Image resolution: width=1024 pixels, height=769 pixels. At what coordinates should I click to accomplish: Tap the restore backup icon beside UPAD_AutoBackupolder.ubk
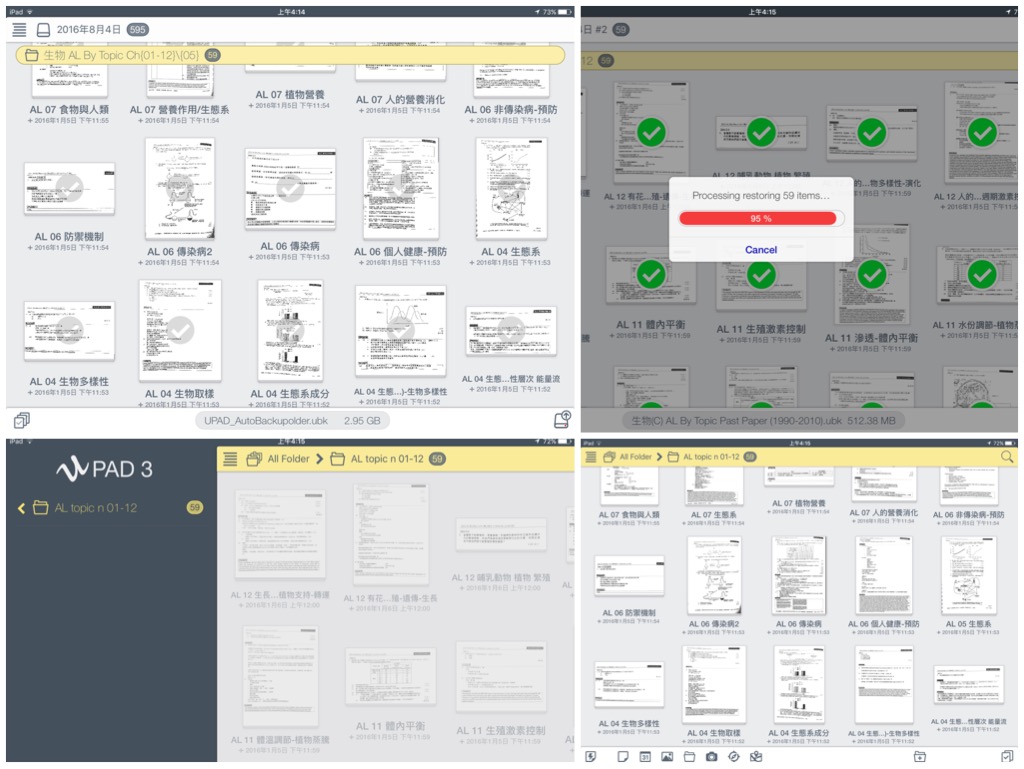(x=562, y=420)
